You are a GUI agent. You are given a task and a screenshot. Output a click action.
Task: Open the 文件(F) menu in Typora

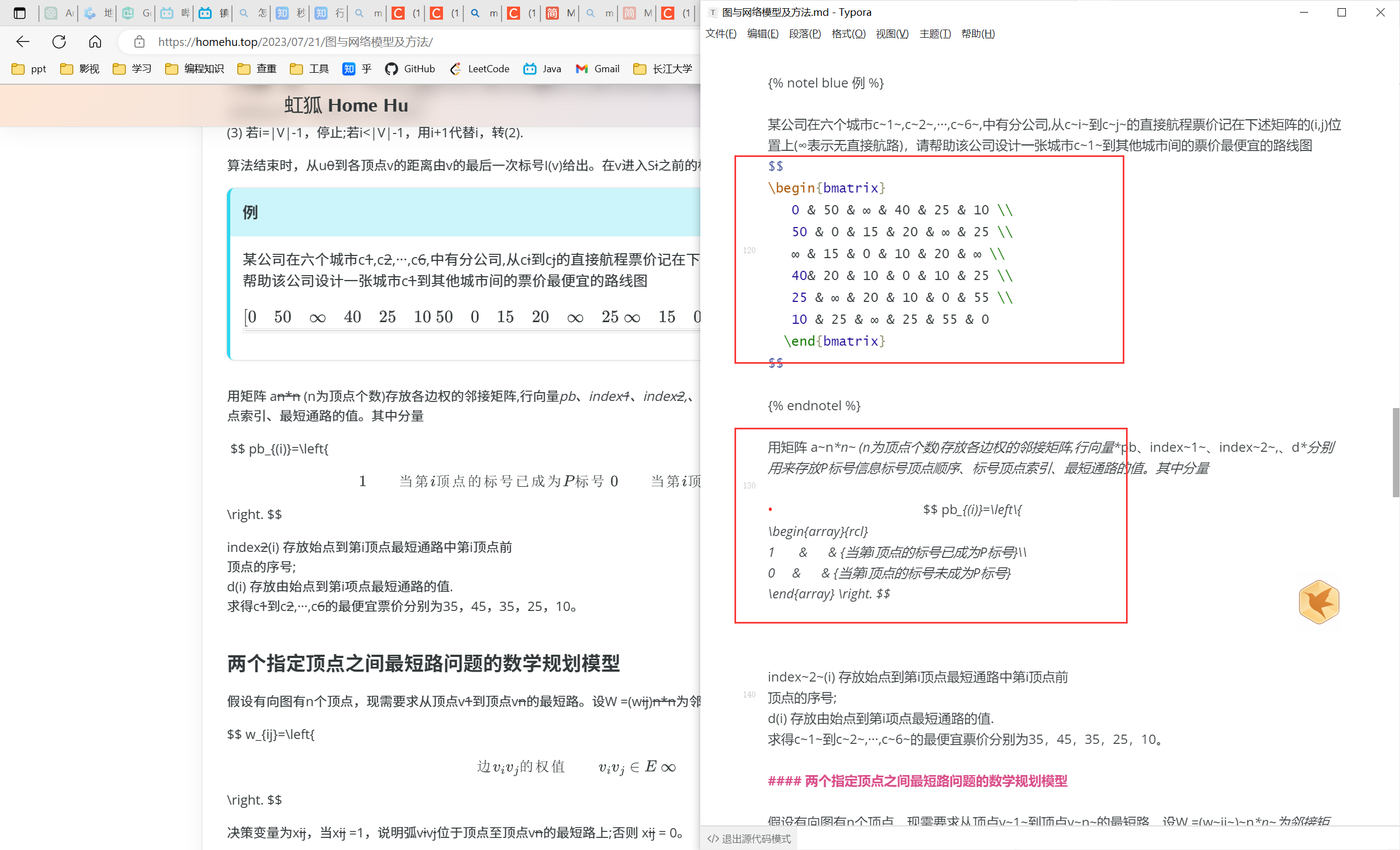720,33
